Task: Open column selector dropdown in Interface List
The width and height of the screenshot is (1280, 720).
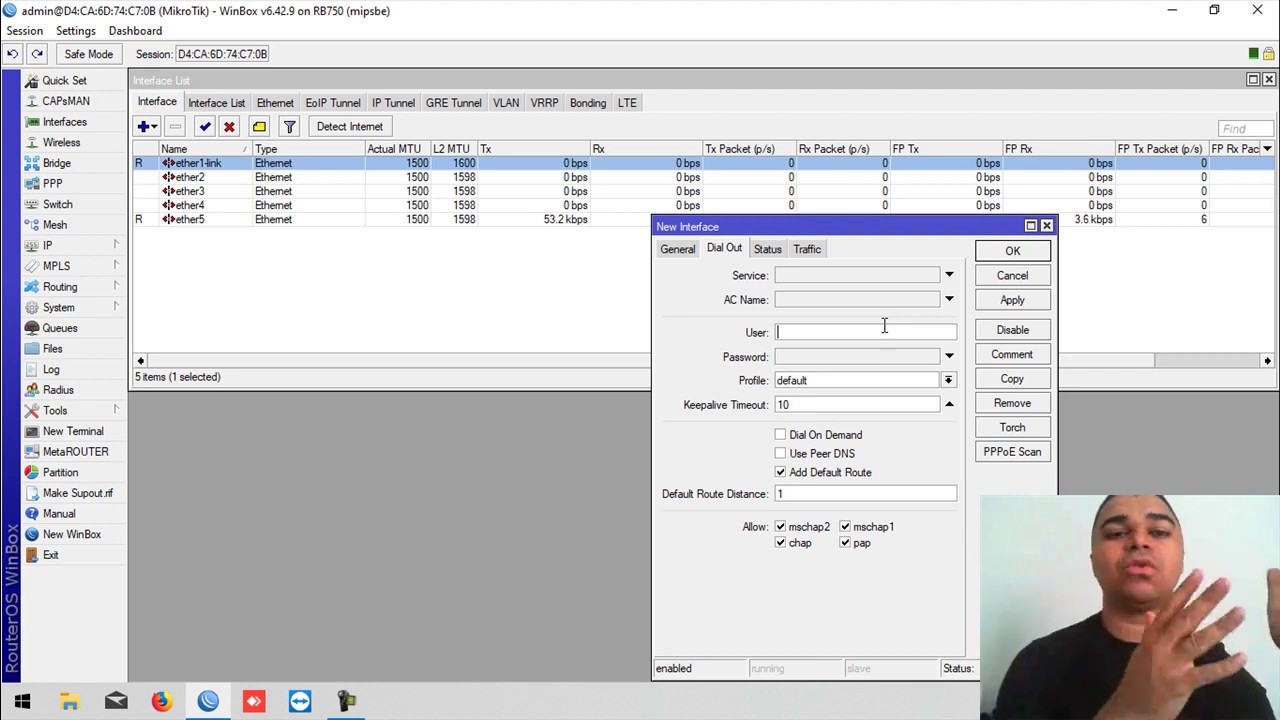Action: point(1267,149)
